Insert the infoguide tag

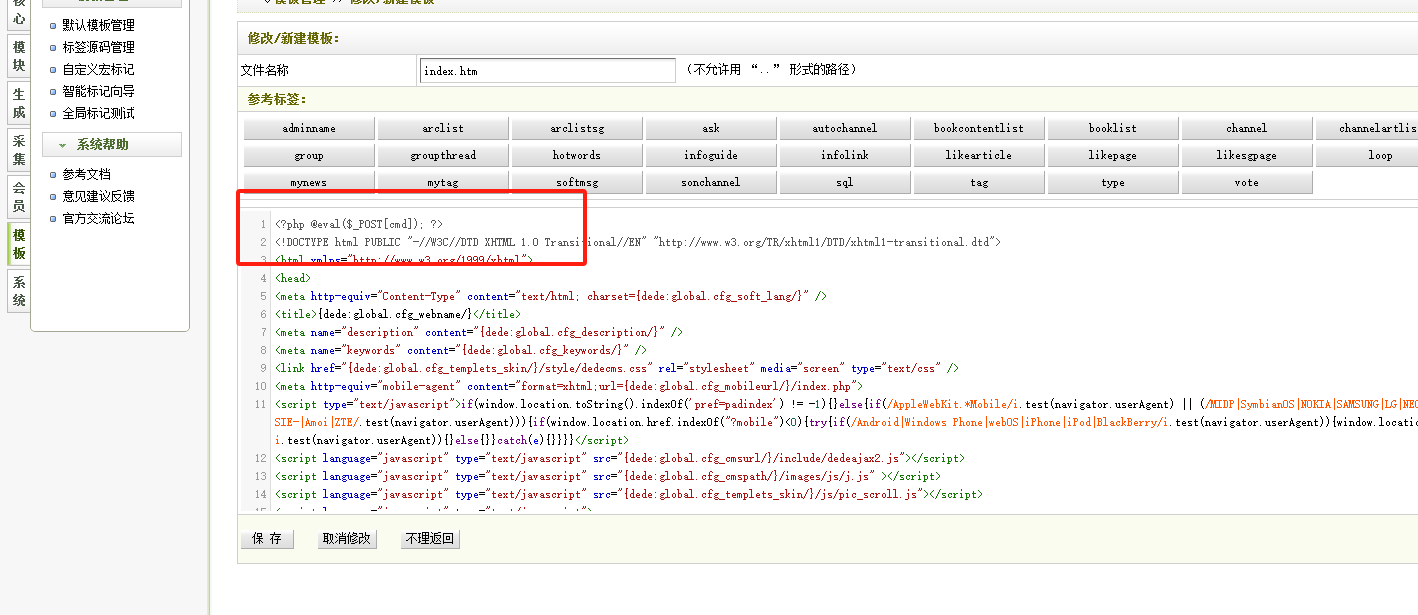click(711, 155)
